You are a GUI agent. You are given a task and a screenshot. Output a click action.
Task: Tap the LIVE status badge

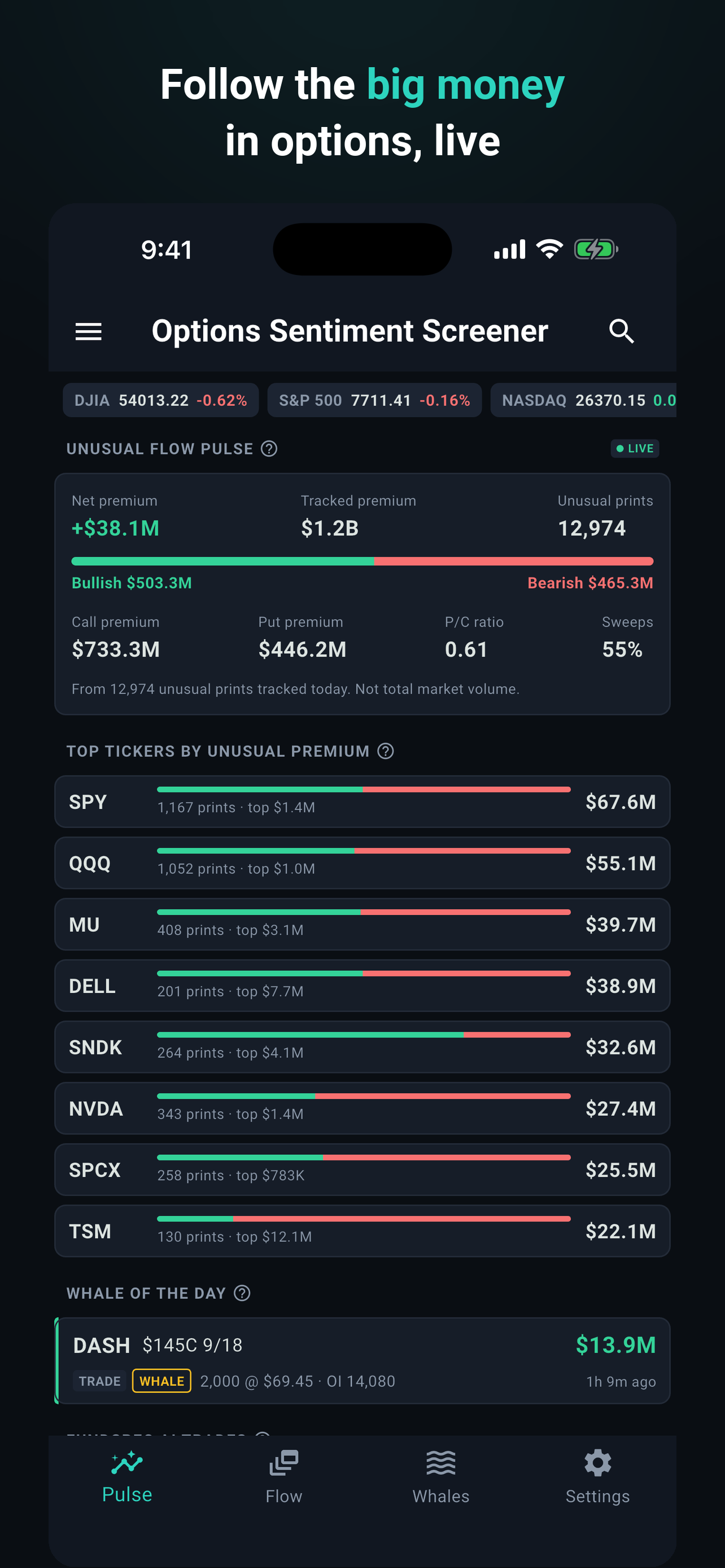pos(635,449)
